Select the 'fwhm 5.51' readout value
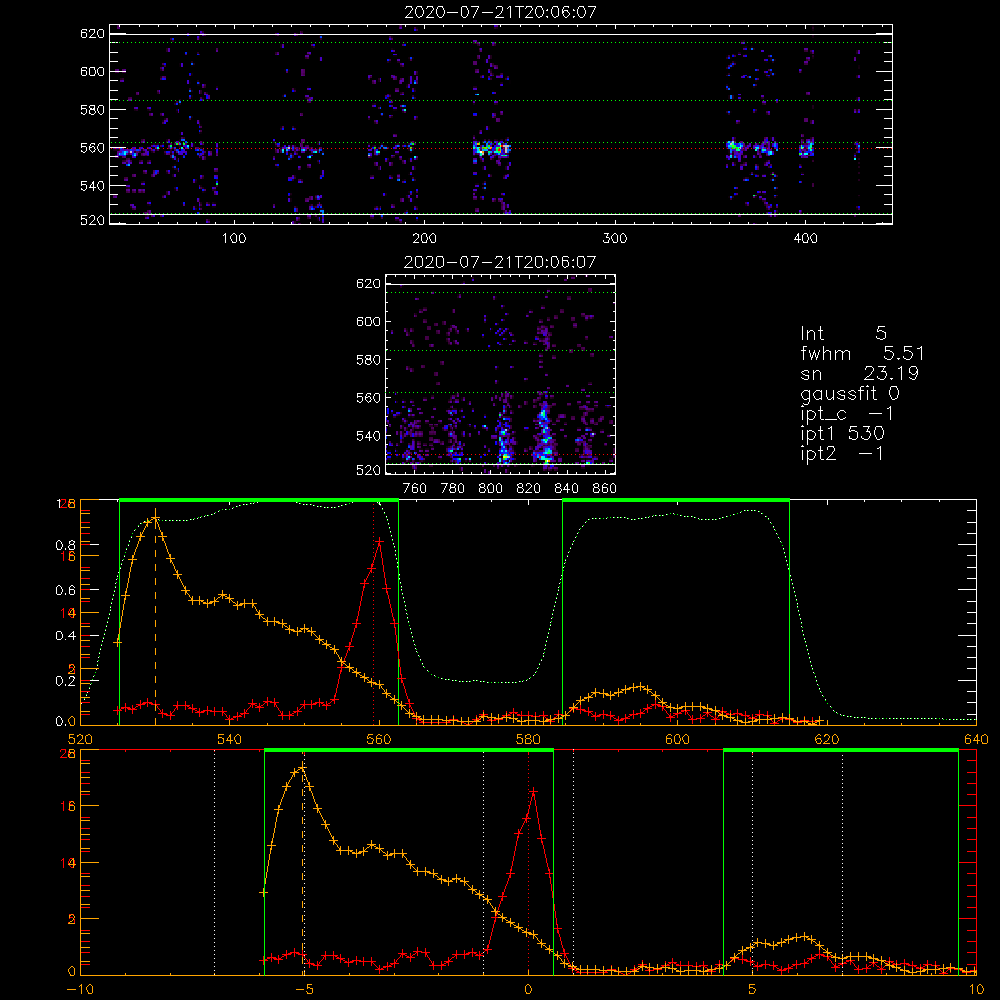1000x1000 pixels. pos(904,353)
